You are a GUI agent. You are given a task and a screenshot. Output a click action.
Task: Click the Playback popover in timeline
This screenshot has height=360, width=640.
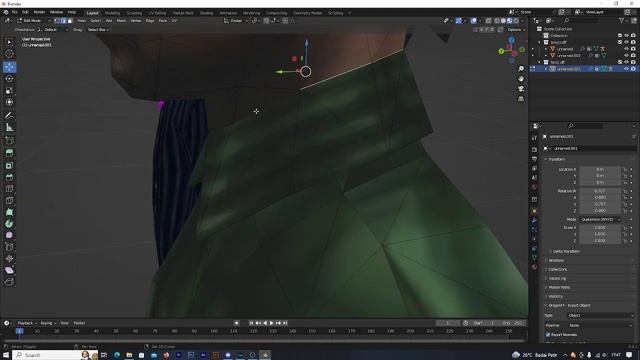pos(27,323)
